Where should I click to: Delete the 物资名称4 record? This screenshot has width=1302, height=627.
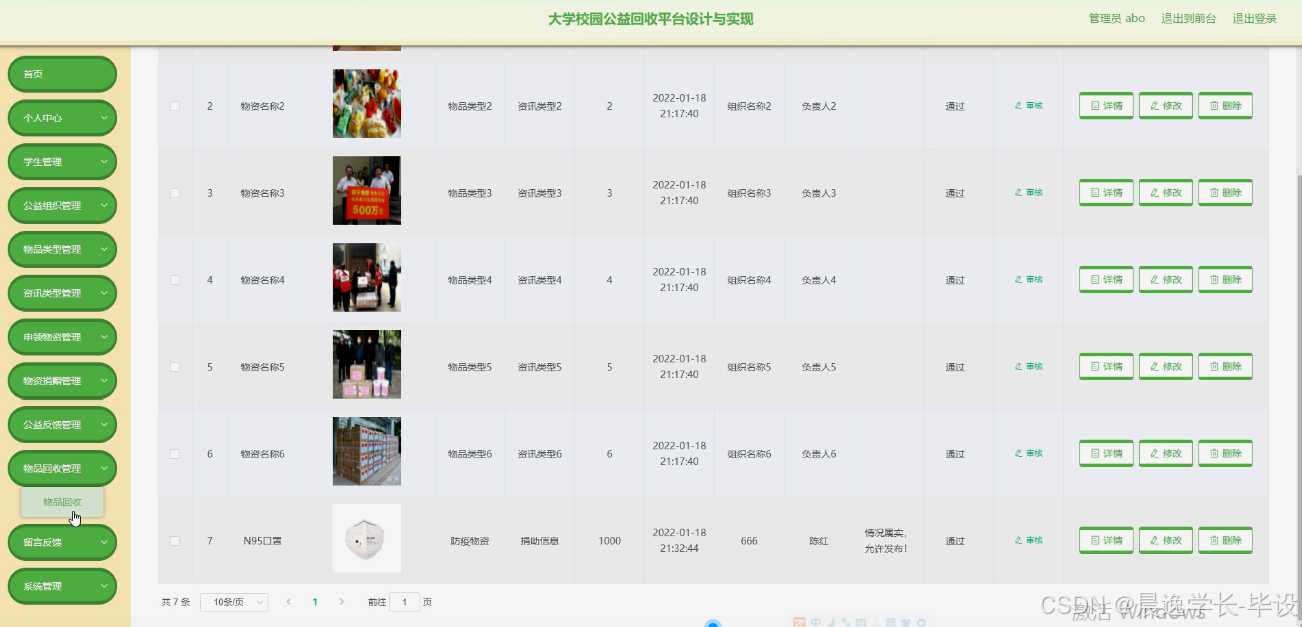click(1225, 280)
